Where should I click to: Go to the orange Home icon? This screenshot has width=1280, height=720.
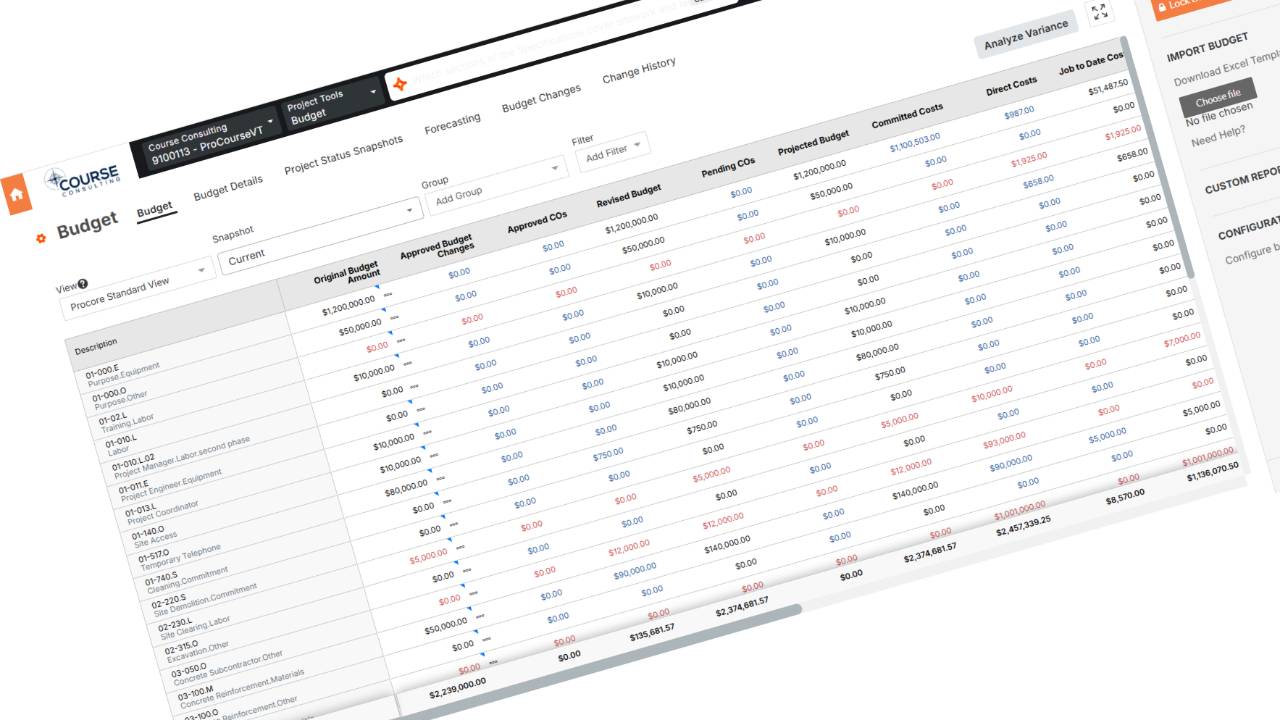(16, 194)
